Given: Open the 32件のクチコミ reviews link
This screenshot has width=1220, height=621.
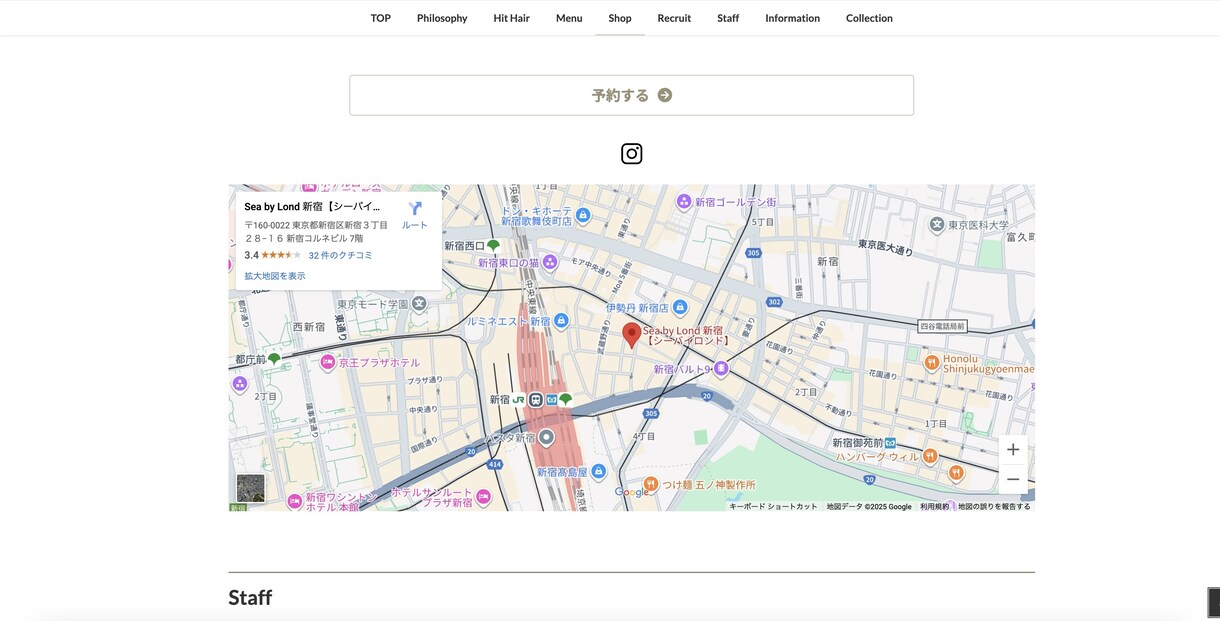Looking at the screenshot, I should tap(340, 256).
